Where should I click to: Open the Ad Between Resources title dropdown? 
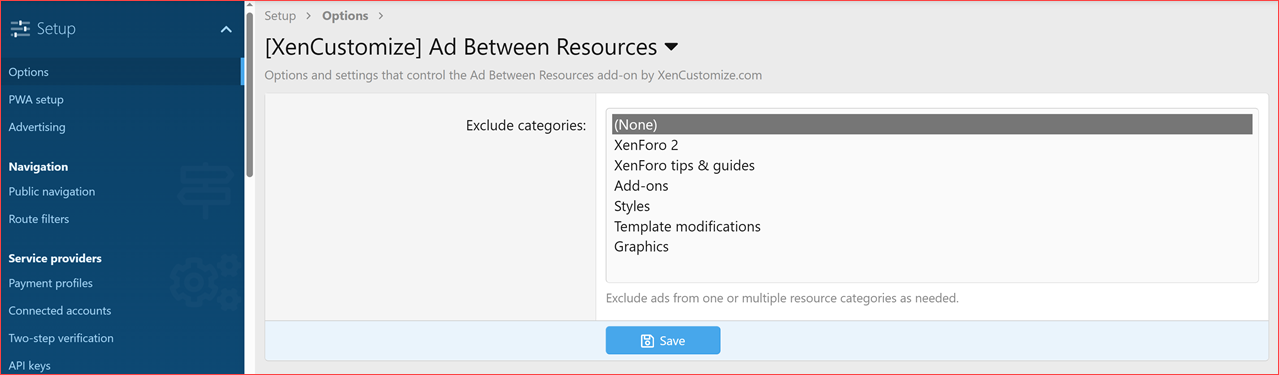[x=671, y=47]
